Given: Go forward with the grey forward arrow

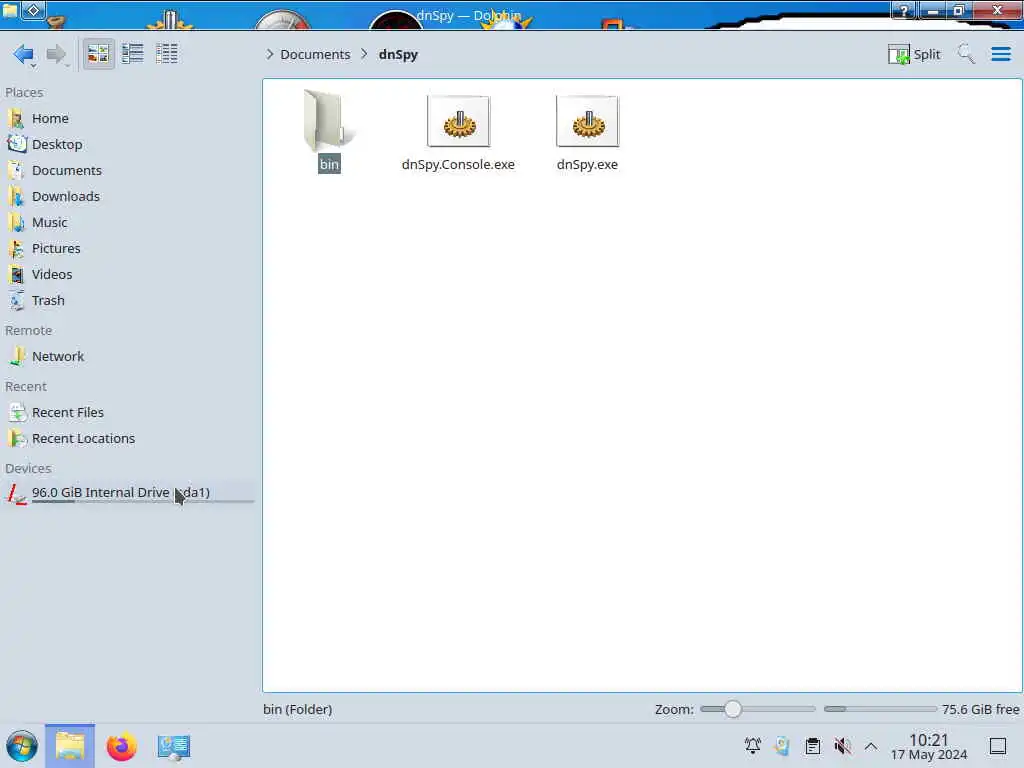Looking at the screenshot, I should pos(56,54).
